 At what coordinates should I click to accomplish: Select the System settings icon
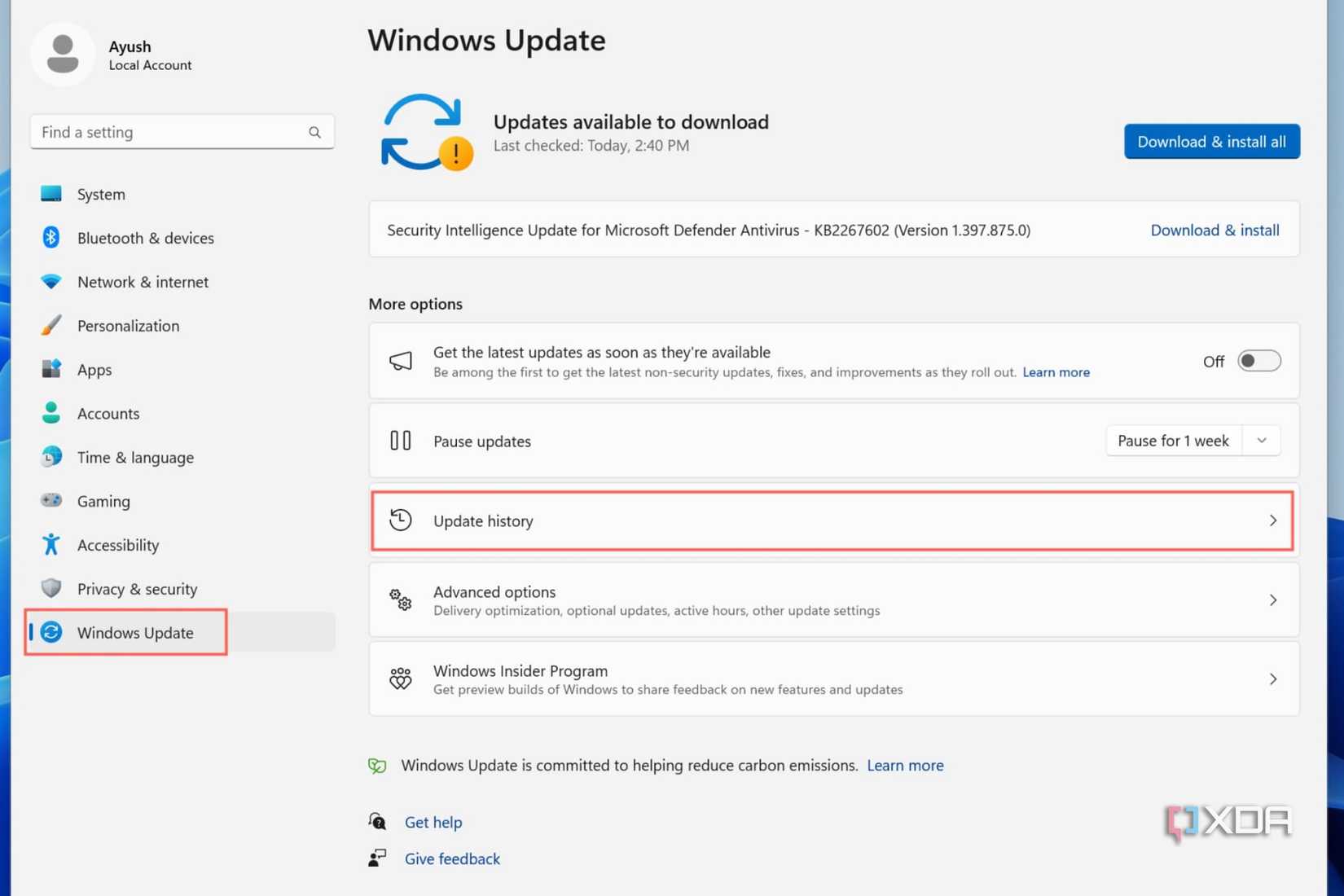[51, 194]
